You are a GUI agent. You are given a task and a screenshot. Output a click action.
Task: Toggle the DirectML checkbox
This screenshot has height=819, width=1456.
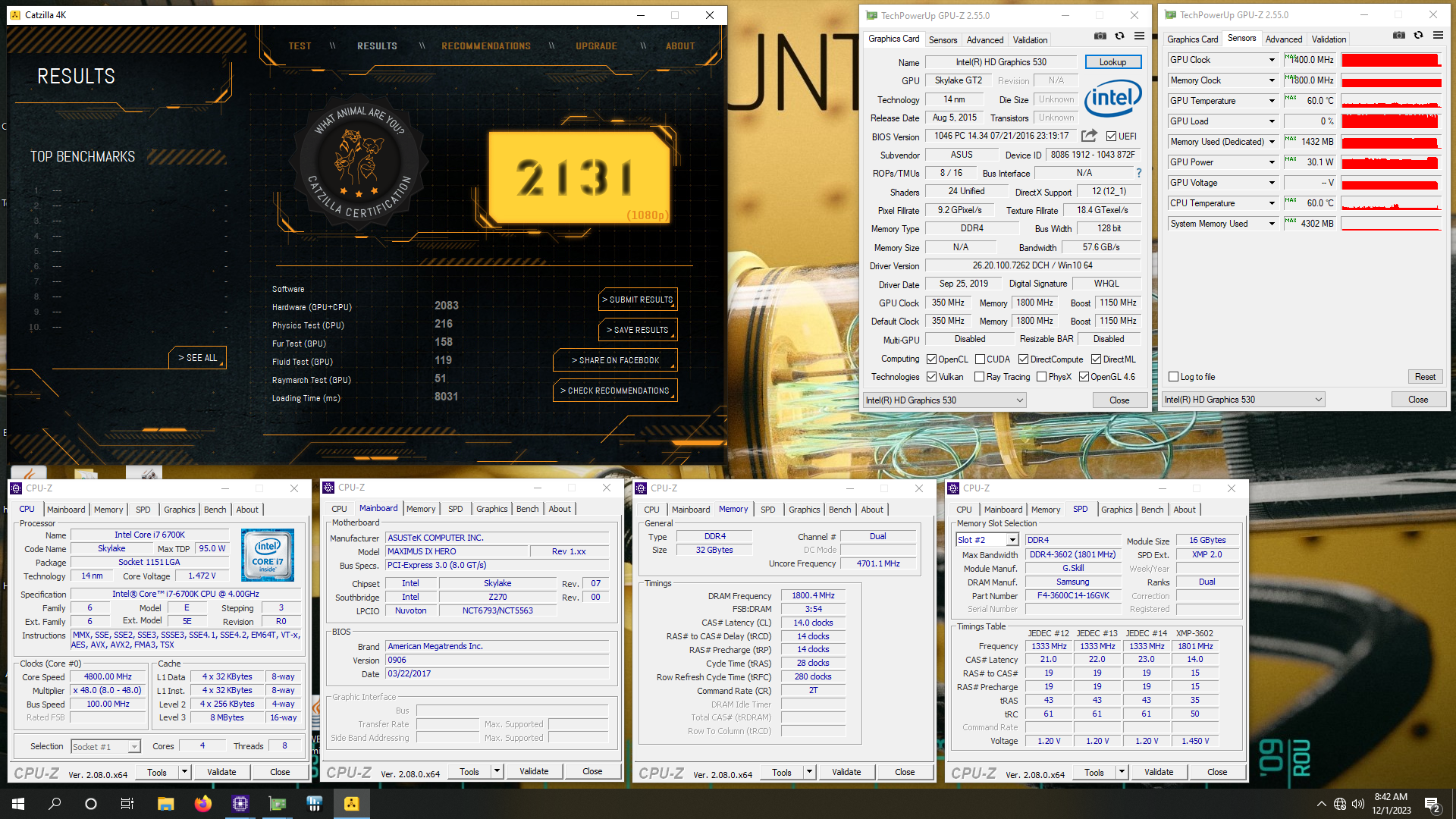[1096, 359]
